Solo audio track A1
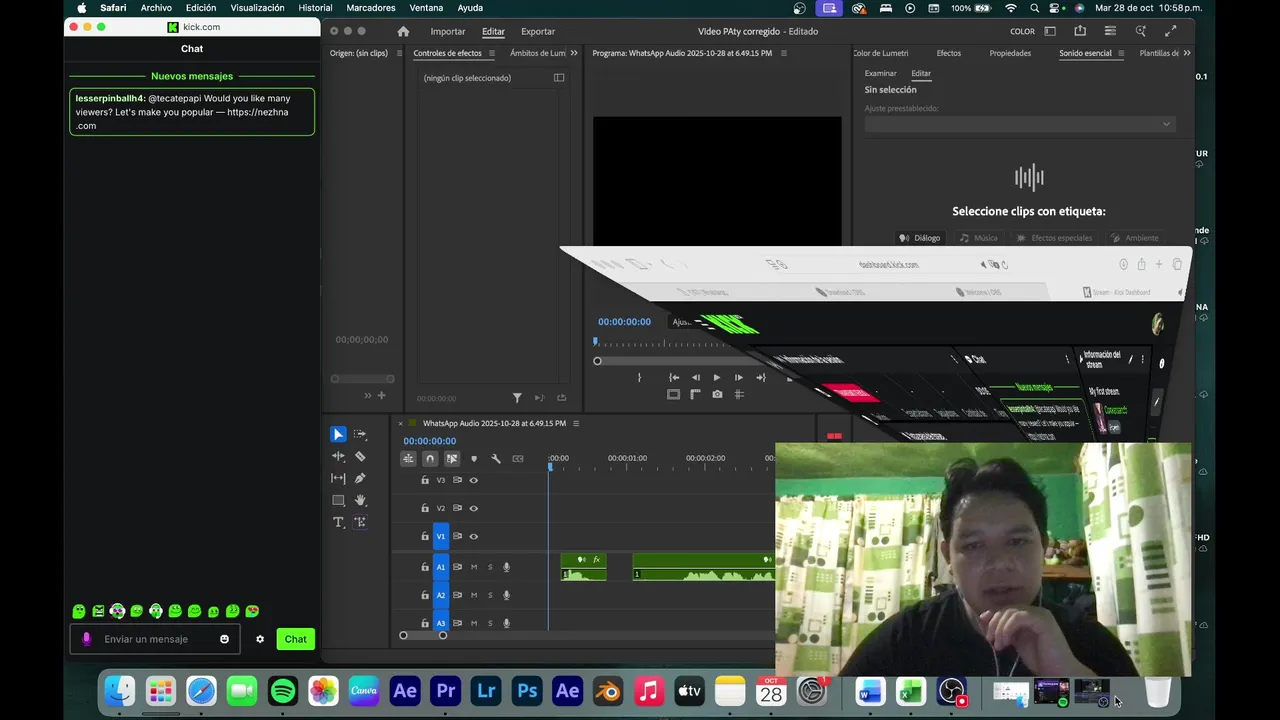Viewport: 1280px width, 720px height. click(490, 567)
